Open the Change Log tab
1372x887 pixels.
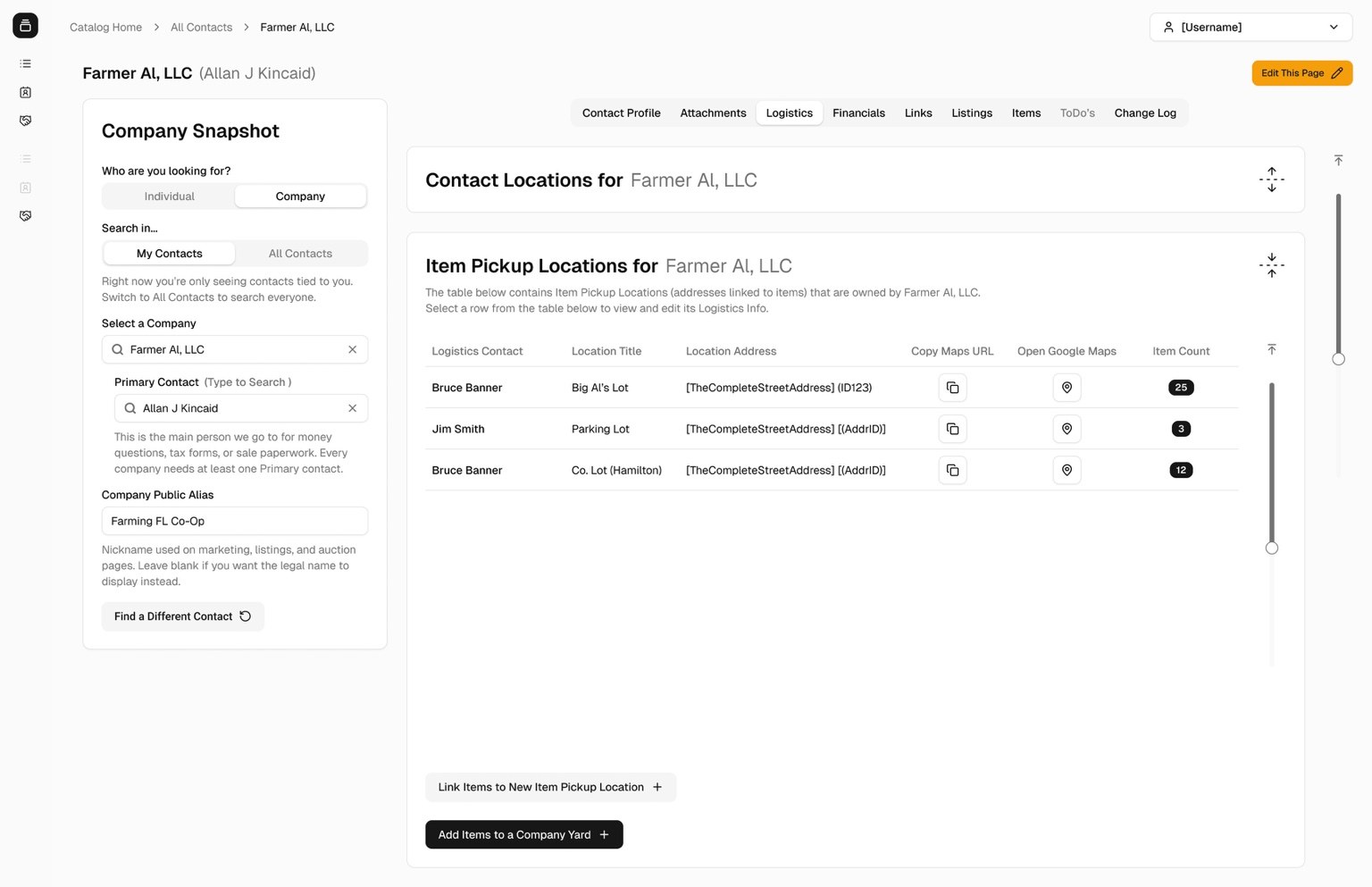point(1144,113)
